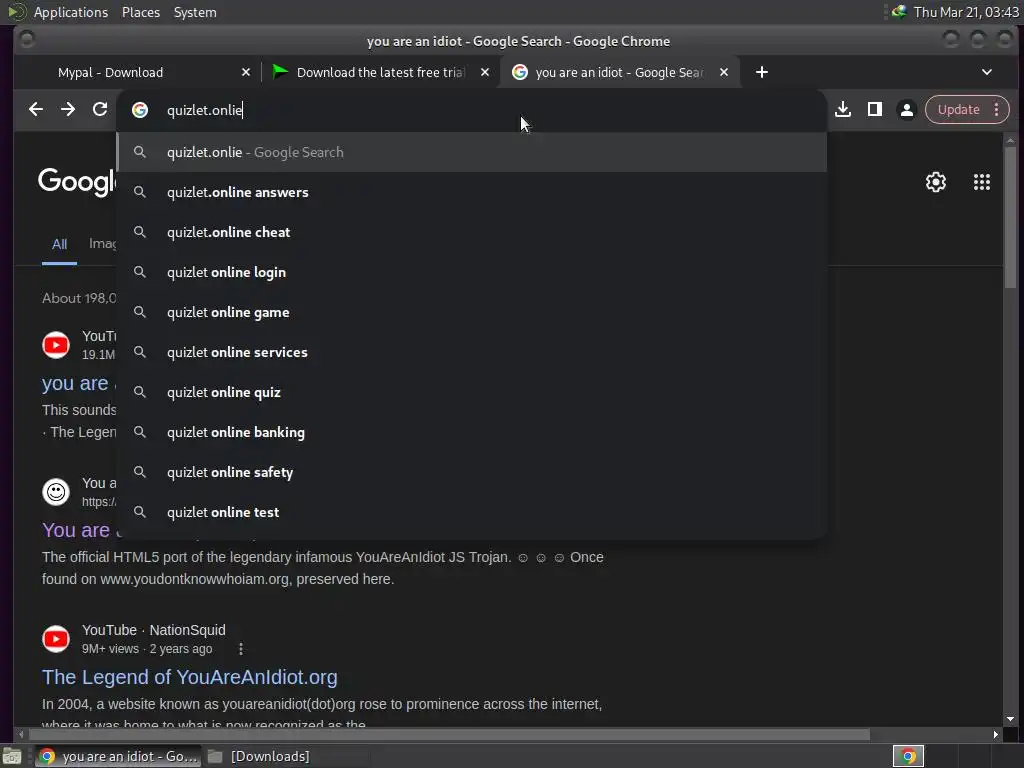Reload the current page

click(100, 110)
